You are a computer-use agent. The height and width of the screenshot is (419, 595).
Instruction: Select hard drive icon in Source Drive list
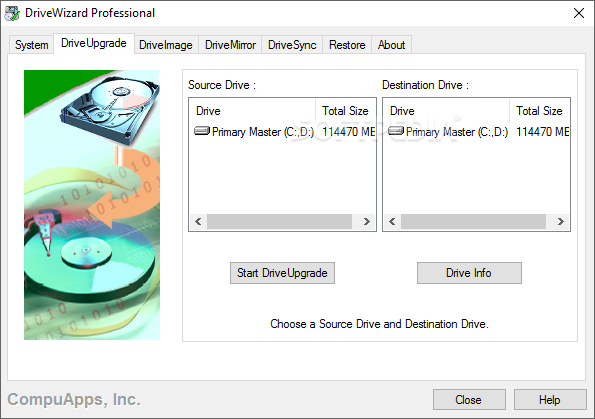[201, 131]
